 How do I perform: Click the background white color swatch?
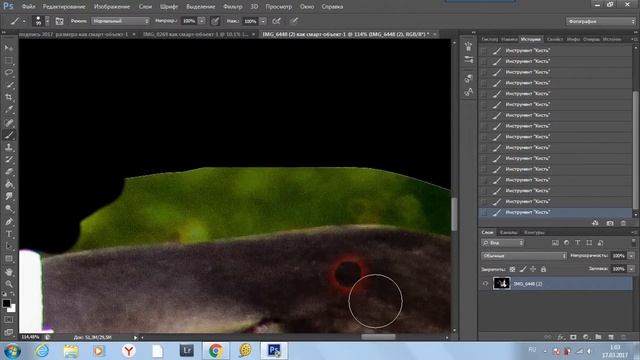[12, 309]
